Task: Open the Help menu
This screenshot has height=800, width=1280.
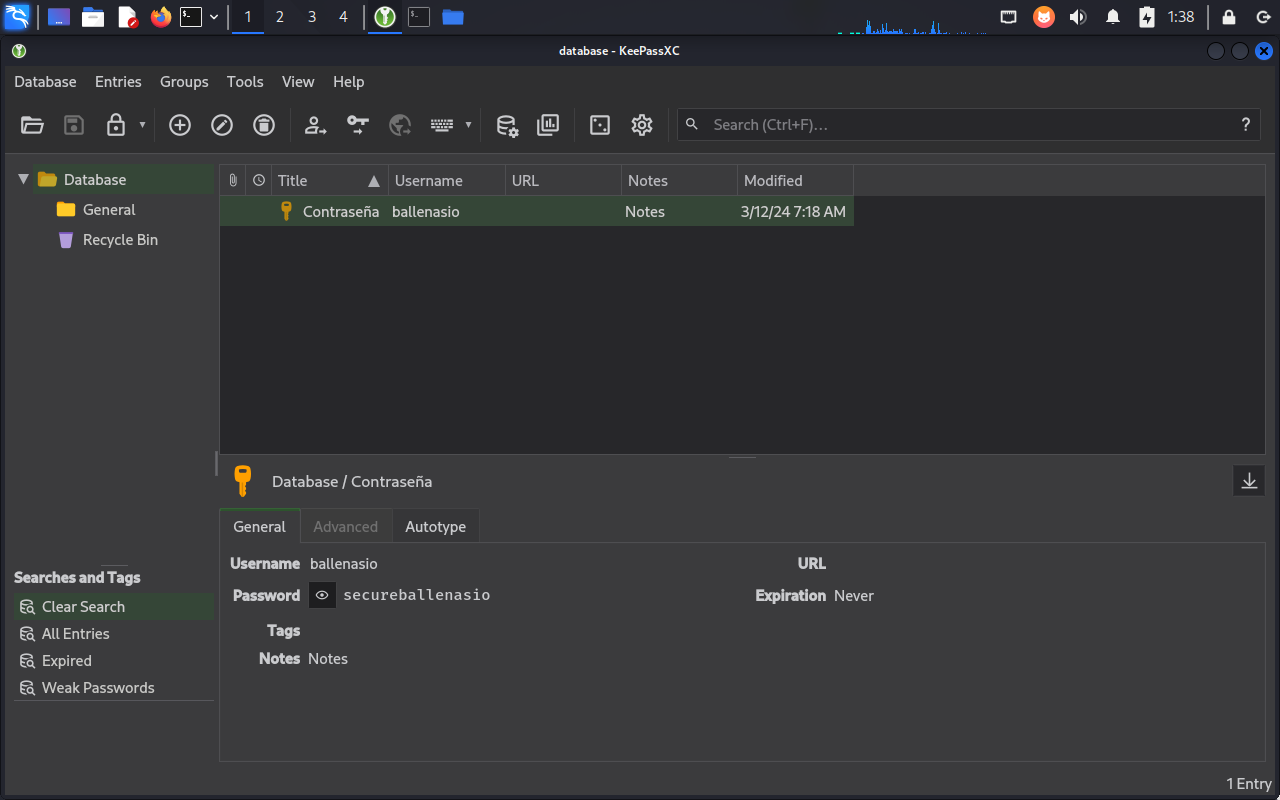Action: [x=349, y=82]
